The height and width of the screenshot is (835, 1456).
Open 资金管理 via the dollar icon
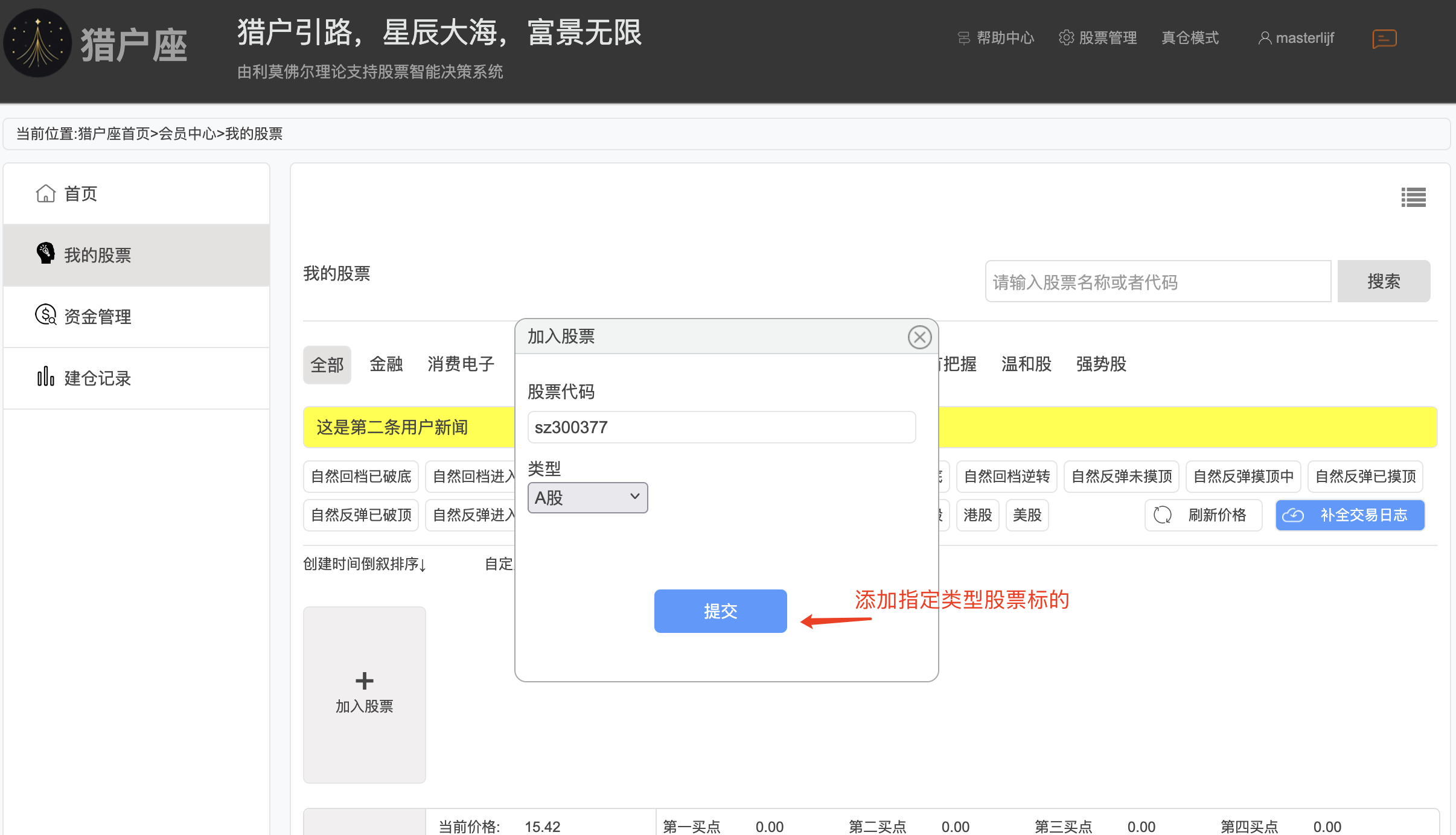[46, 315]
